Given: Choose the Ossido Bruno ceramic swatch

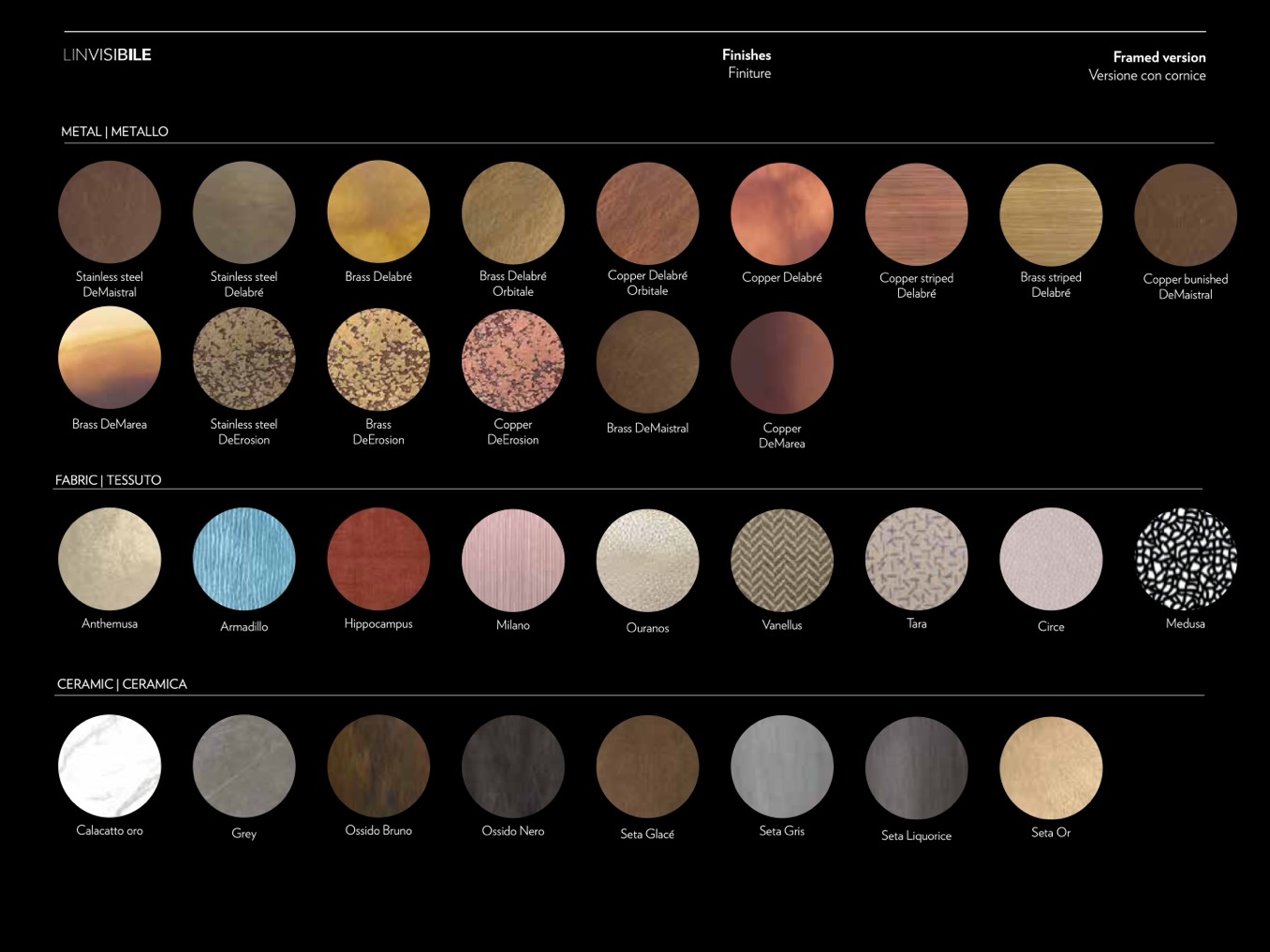Looking at the screenshot, I should tap(378, 766).
